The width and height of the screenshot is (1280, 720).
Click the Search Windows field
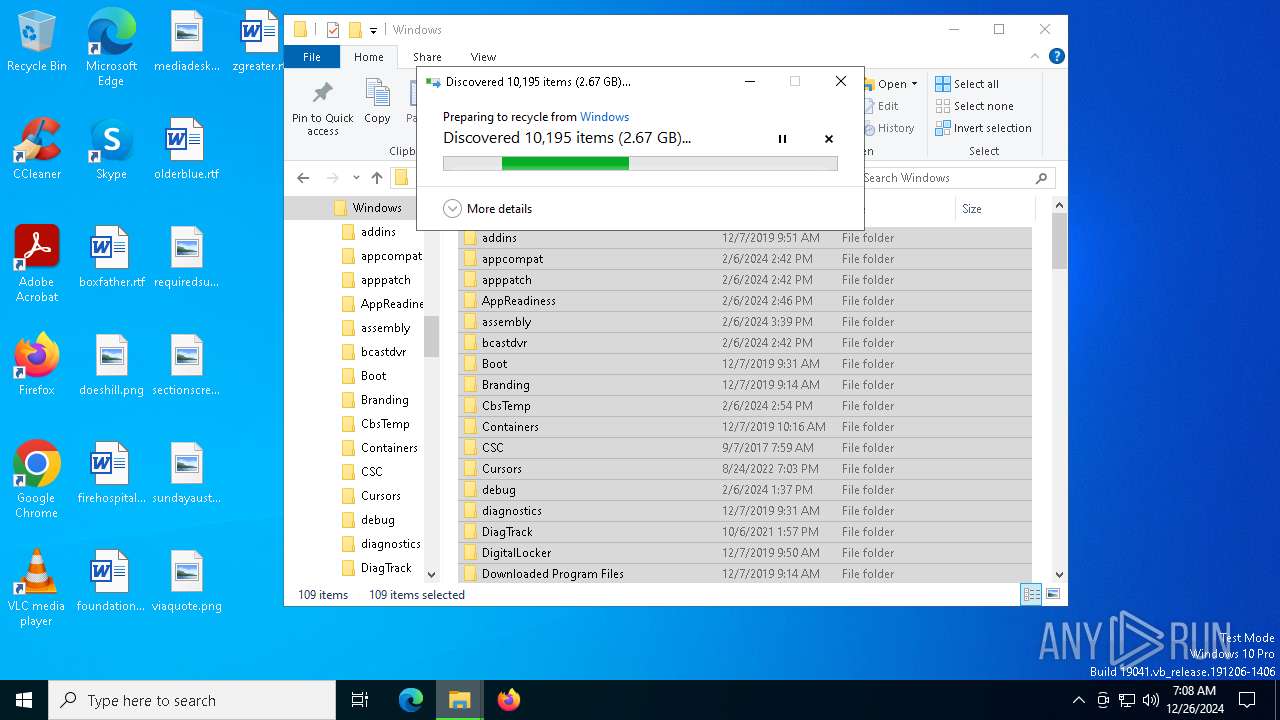pos(956,178)
